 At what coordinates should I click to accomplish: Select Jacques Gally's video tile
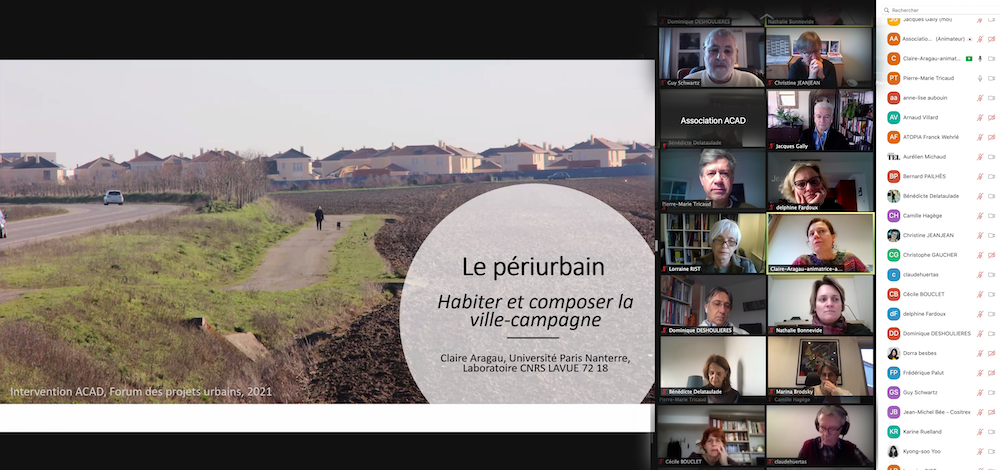click(x=820, y=120)
